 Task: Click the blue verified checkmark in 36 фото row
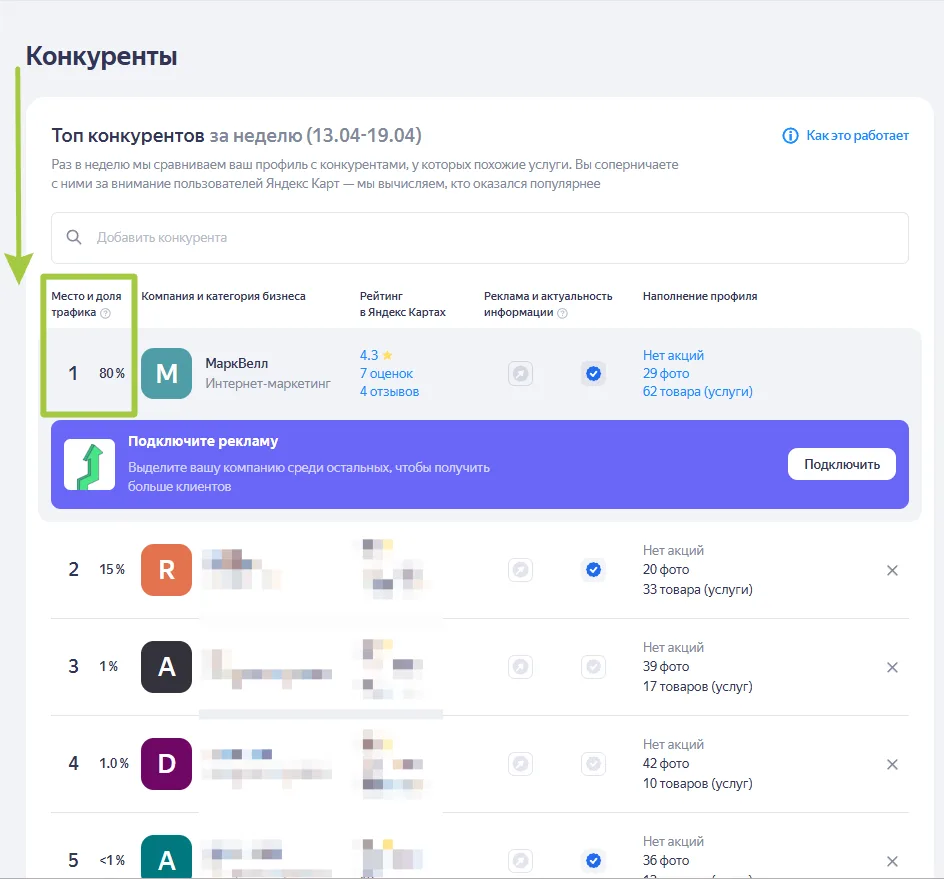click(594, 861)
